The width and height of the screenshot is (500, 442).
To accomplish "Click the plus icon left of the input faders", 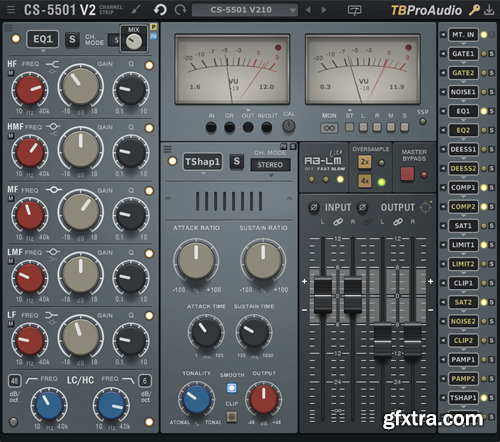I will 304,282.
